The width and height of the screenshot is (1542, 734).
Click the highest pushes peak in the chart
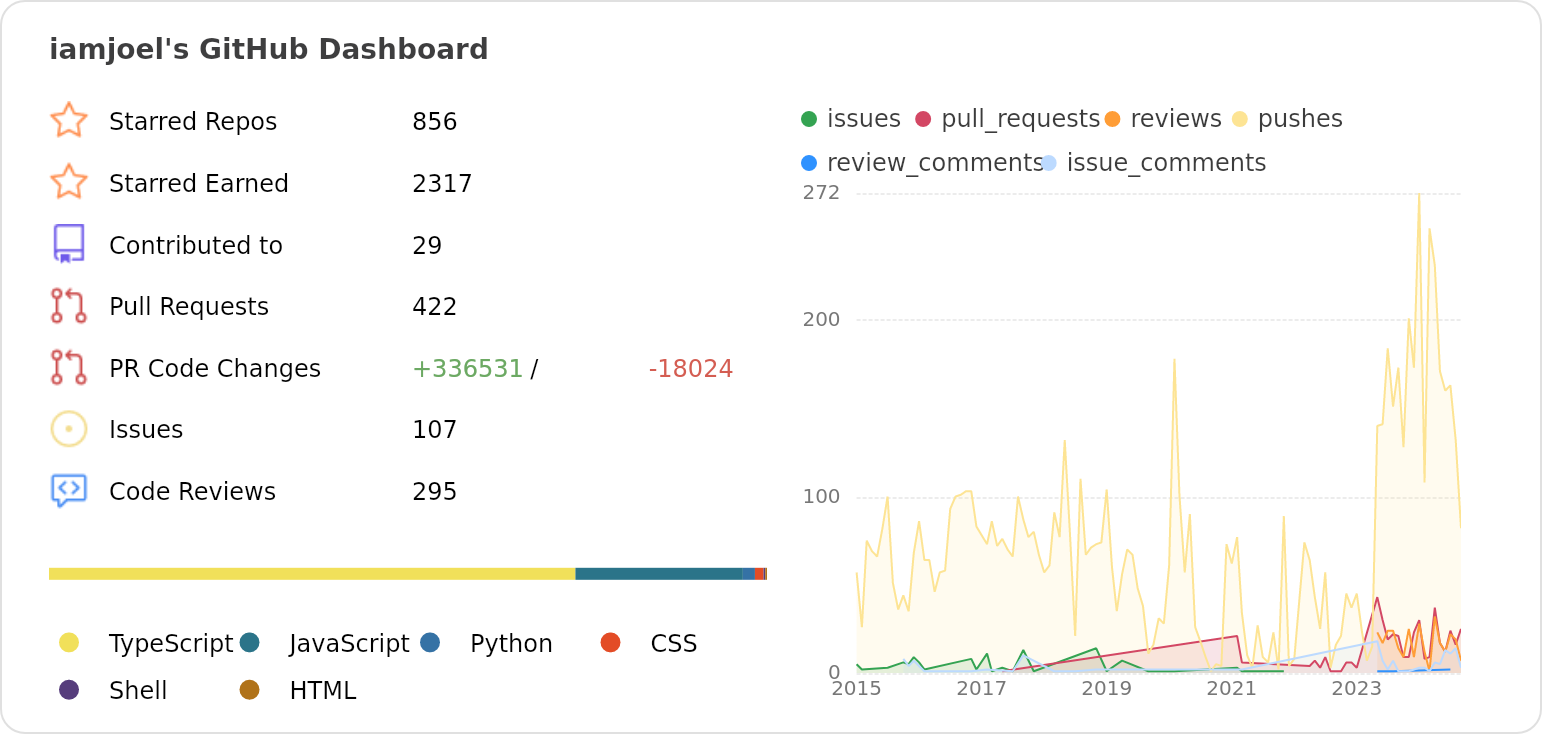pyautogui.click(x=1419, y=196)
